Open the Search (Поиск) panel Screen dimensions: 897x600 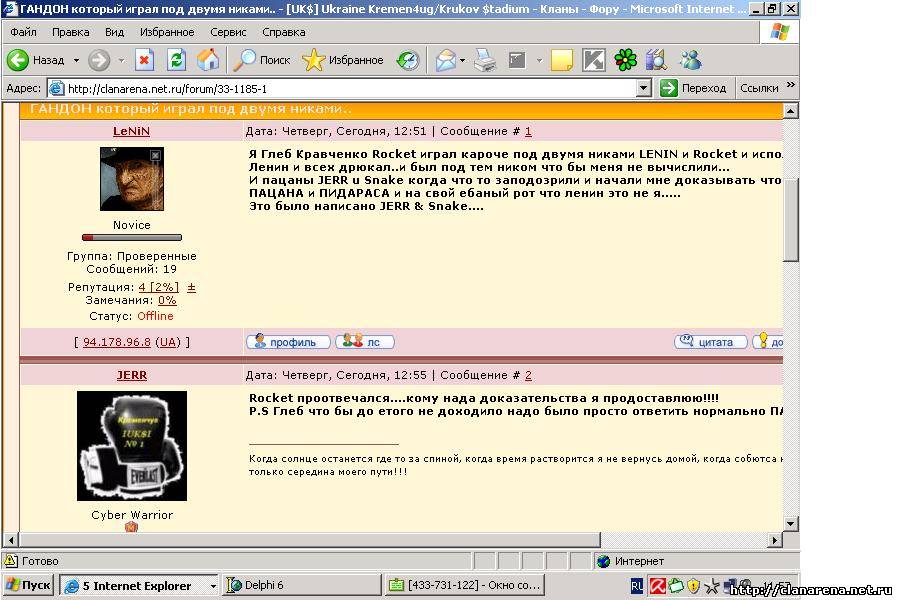261,60
